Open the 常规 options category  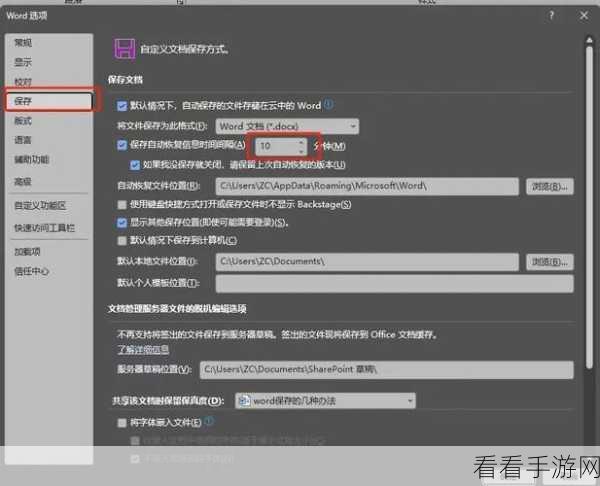point(49,43)
